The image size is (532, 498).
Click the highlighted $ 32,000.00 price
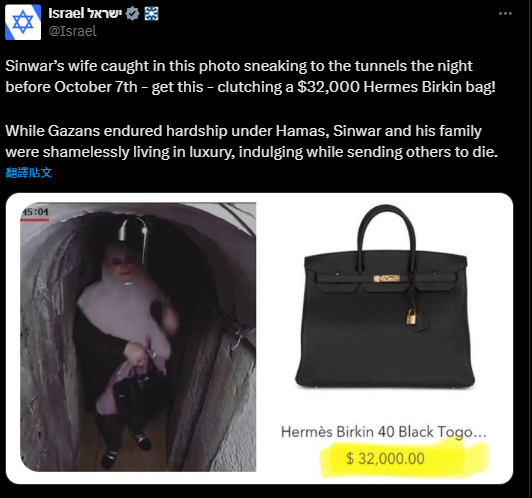pyautogui.click(x=385, y=458)
